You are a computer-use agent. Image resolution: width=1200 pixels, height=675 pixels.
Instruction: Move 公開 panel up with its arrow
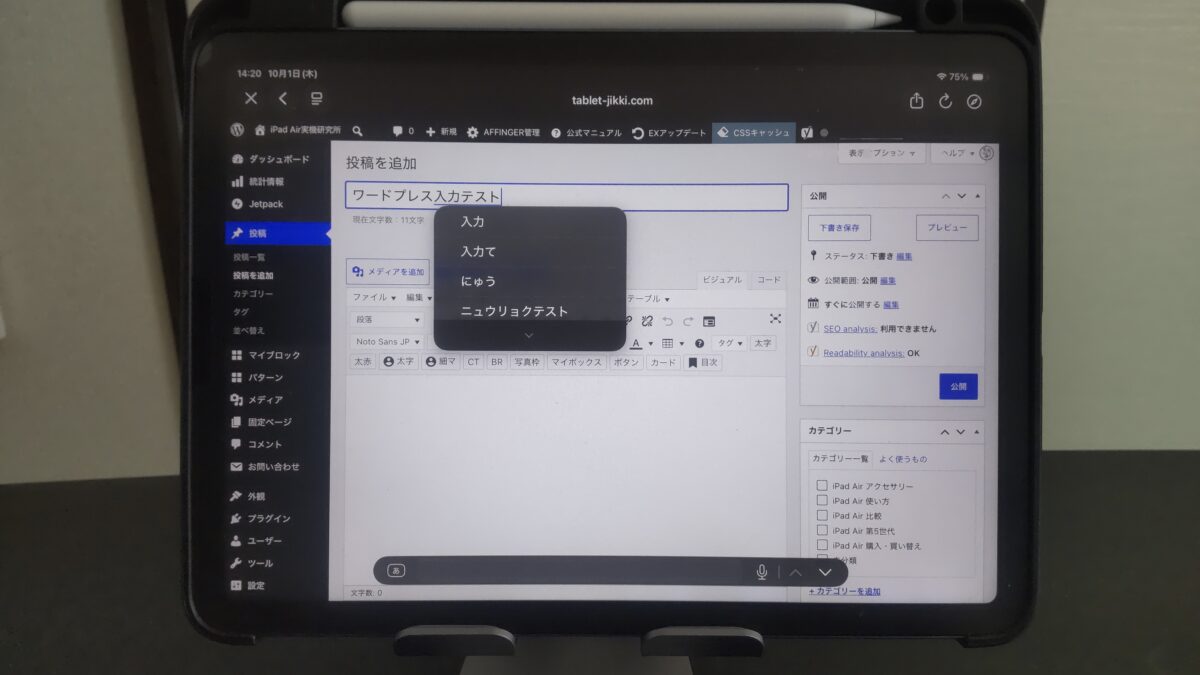[945, 196]
